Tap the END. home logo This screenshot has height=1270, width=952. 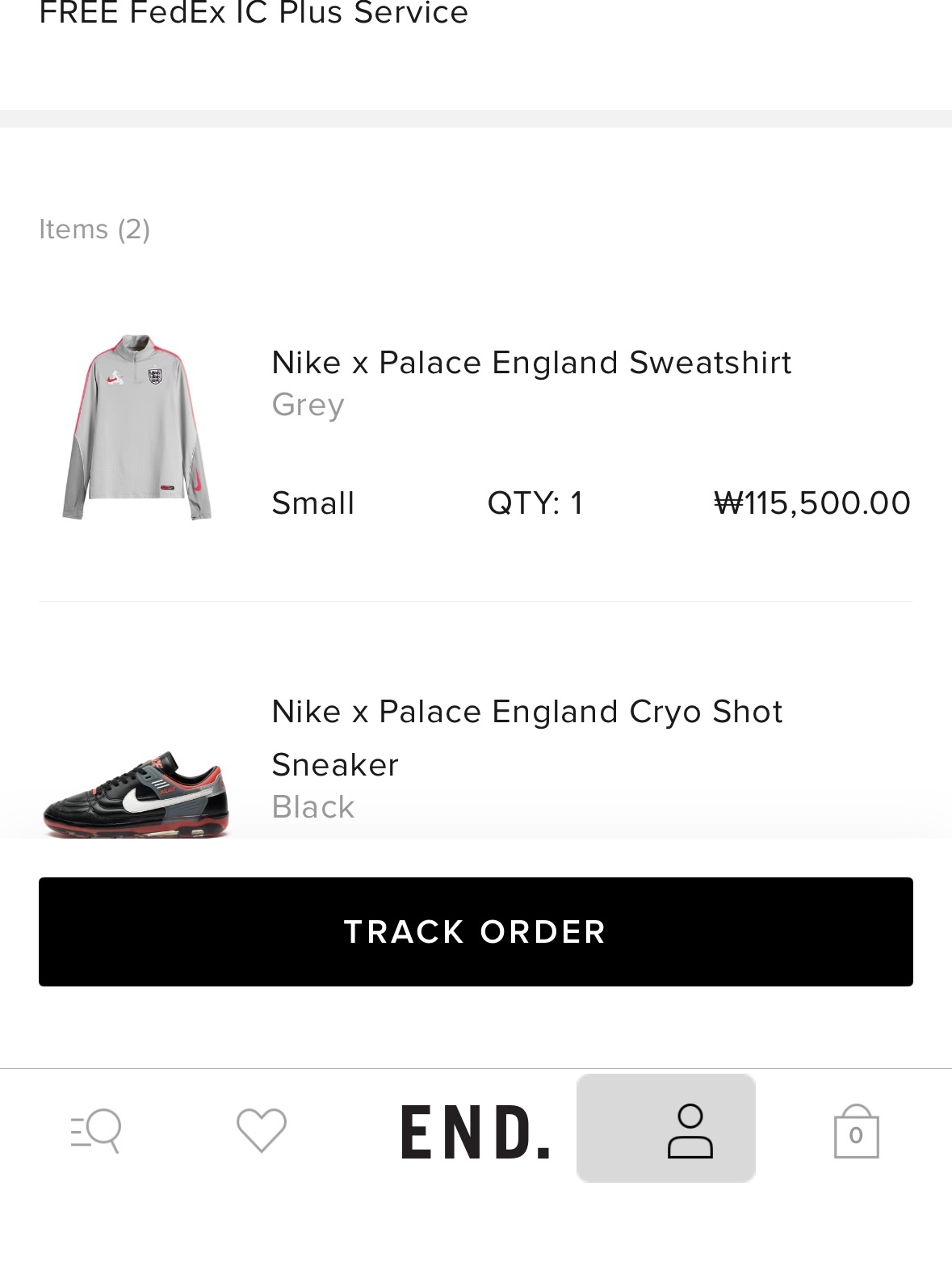pyautogui.click(x=476, y=1132)
